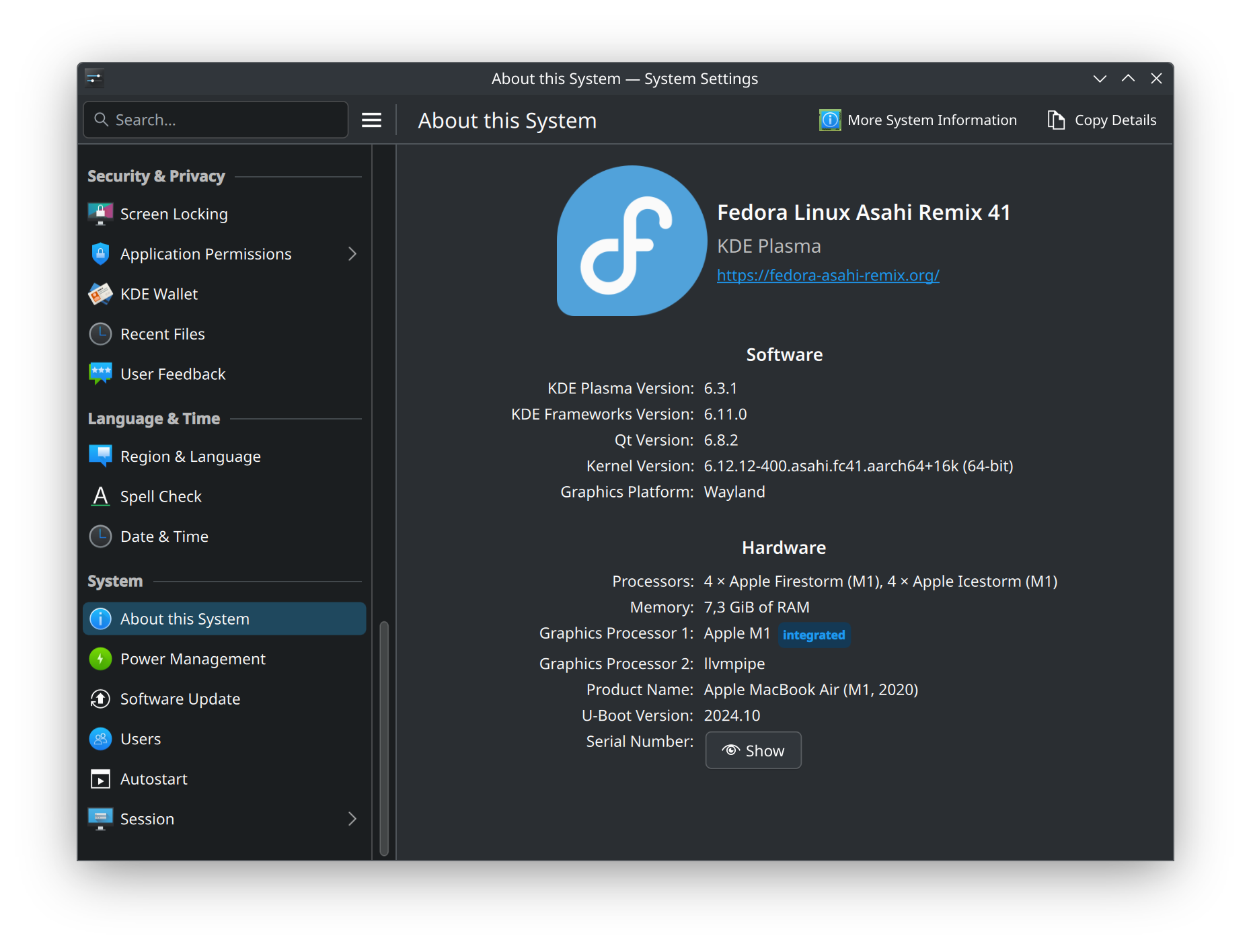Click the Memory value "7,3 GiB of RAM"

pyautogui.click(x=757, y=607)
